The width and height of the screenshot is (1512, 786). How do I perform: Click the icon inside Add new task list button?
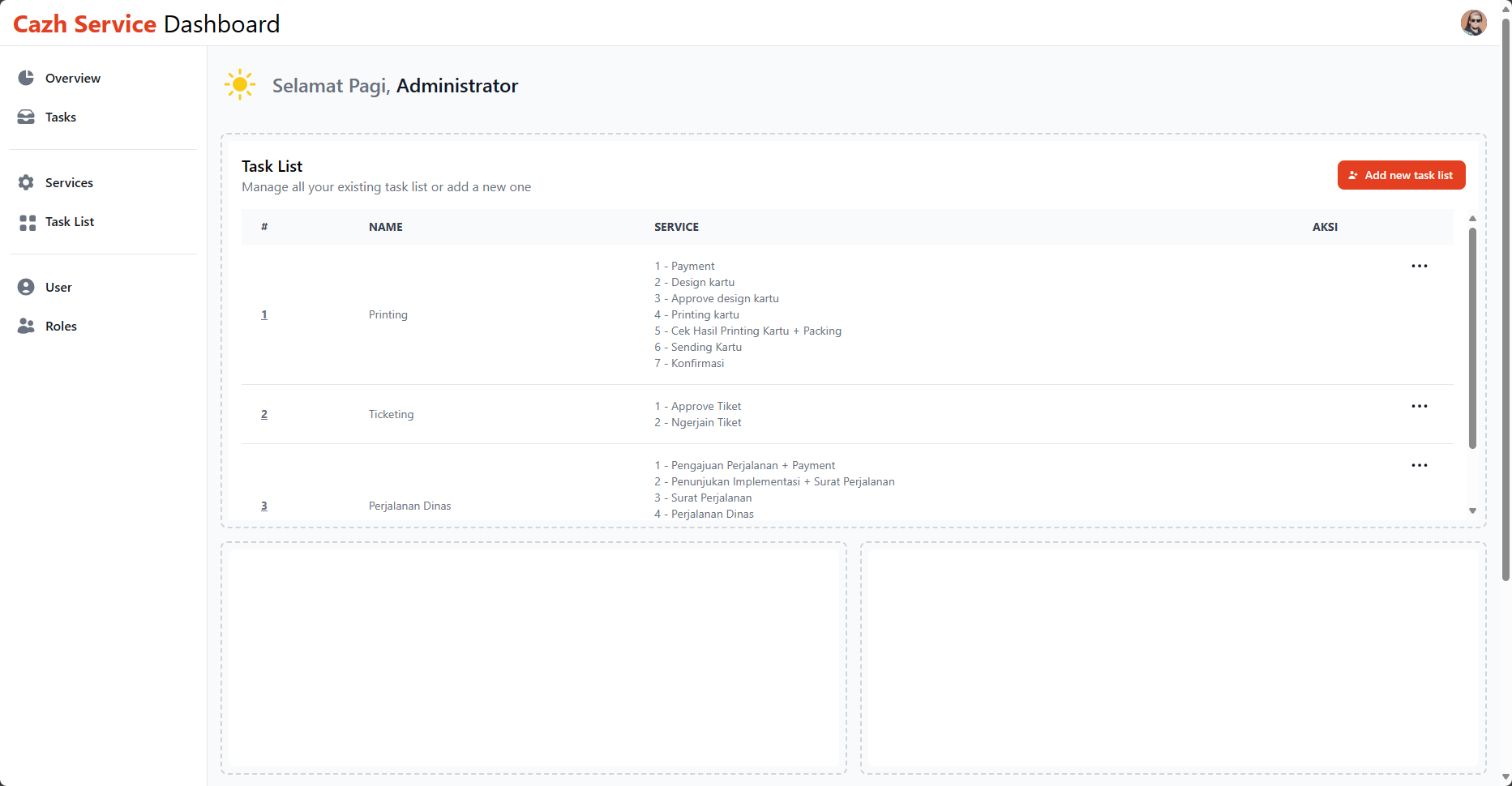1353,175
